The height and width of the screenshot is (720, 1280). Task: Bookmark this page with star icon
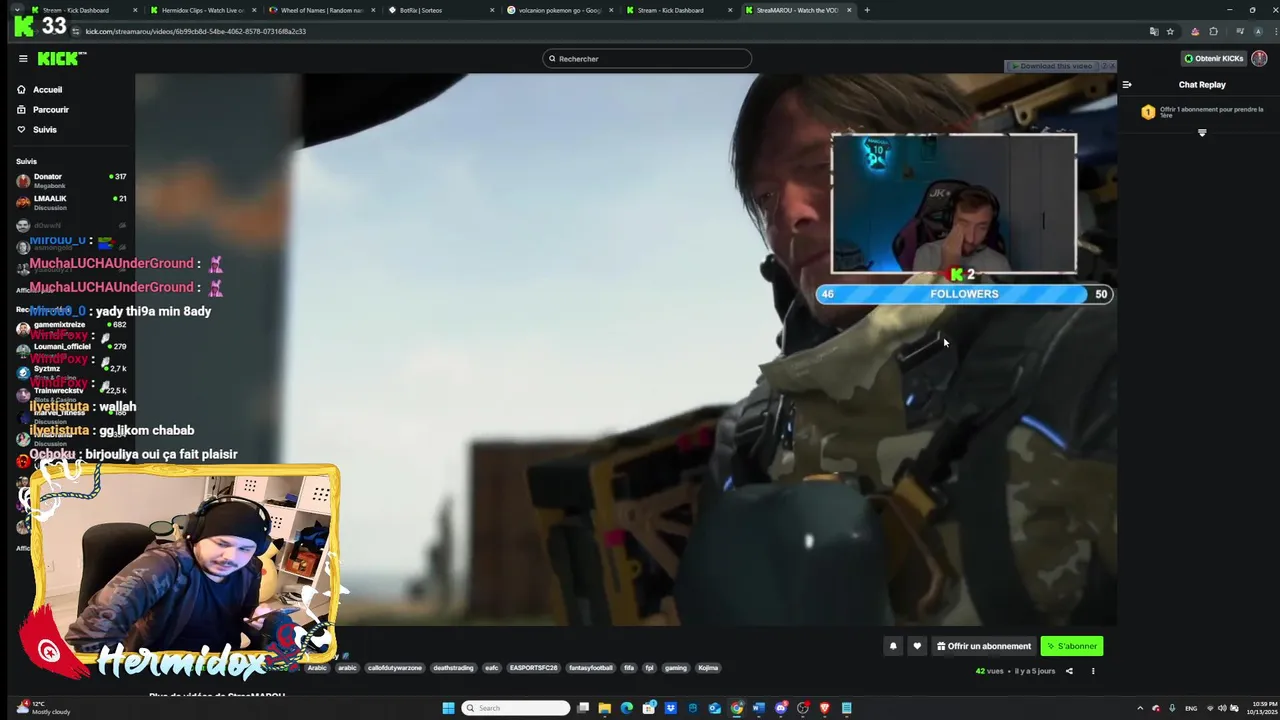tap(1170, 31)
